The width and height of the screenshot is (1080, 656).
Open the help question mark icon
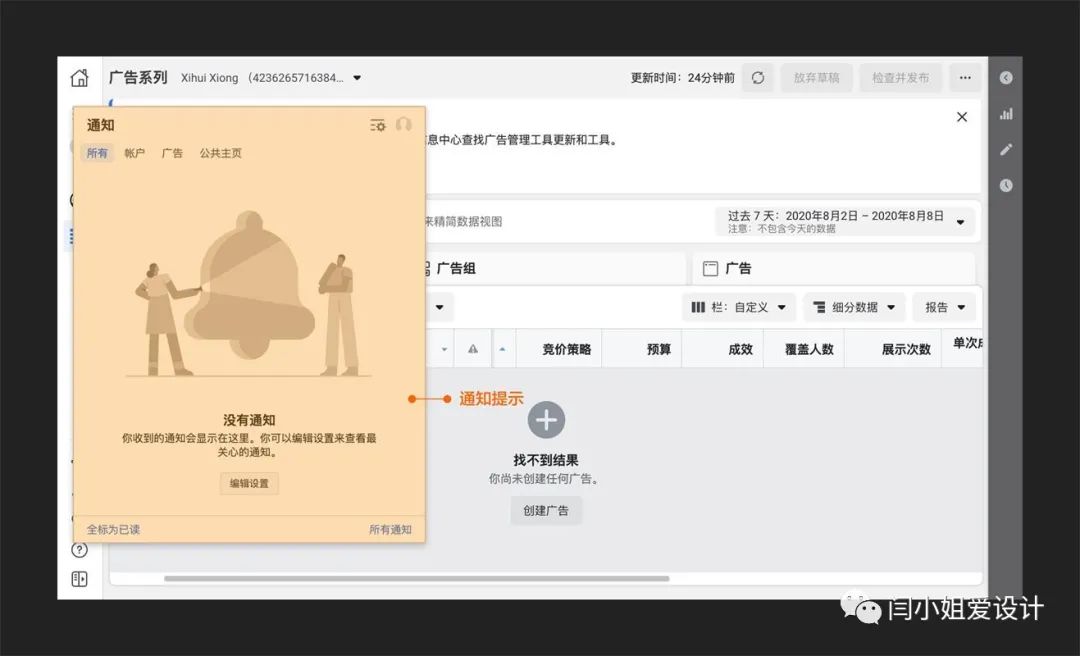click(x=80, y=550)
